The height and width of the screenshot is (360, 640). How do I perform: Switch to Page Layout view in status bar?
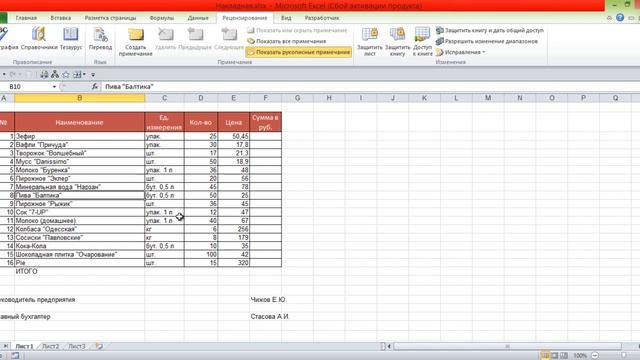pyautogui.click(x=555, y=356)
